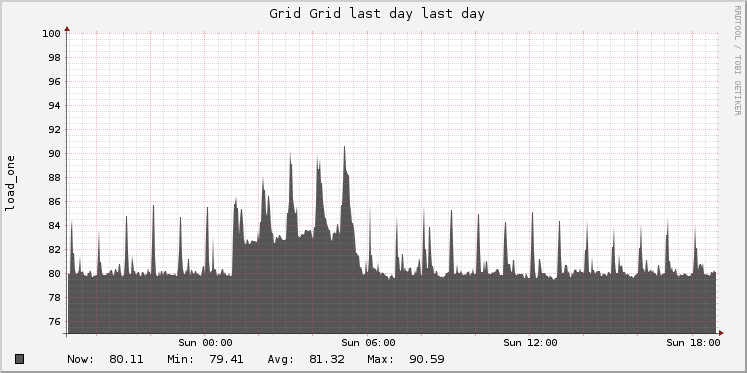Click the dark gray legend color swatch
Image resolution: width=747 pixels, height=373 pixels.
pos(20,359)
